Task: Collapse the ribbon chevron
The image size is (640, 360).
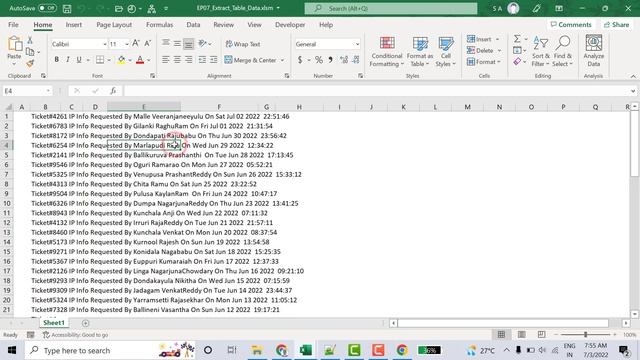Action: click(x=633, y=76)
